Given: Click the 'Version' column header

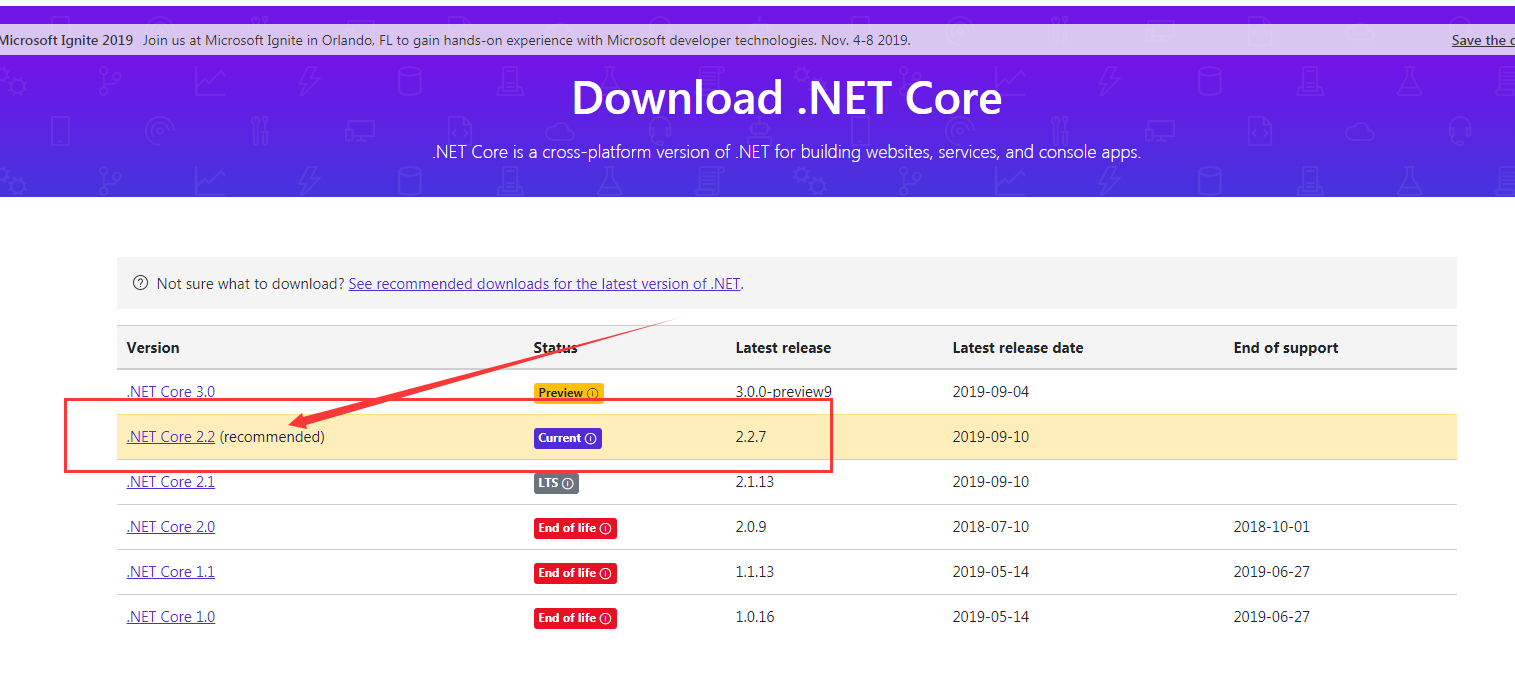Looking at the screenshot, I should click(x=153, y=348).
